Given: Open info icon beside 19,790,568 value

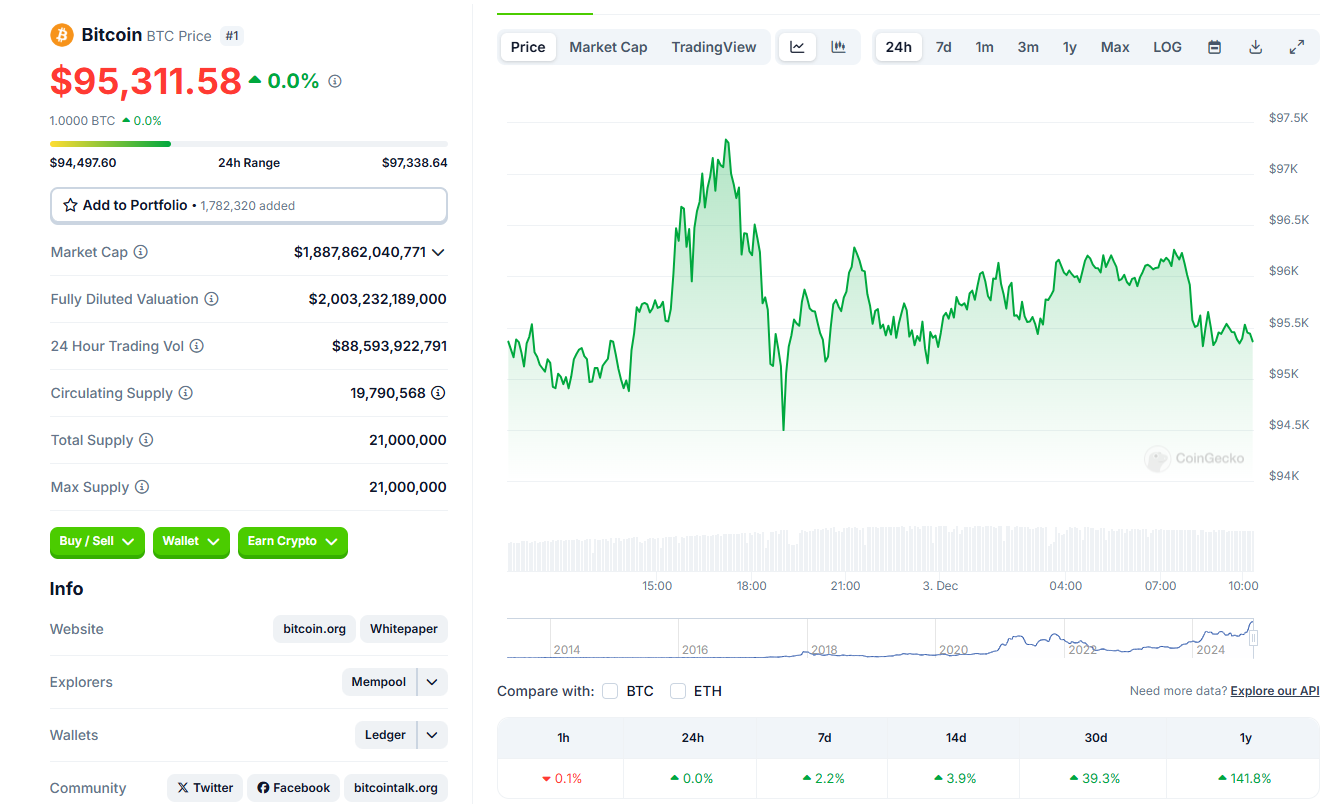Looking at the screenshot, I should [438, 393].
